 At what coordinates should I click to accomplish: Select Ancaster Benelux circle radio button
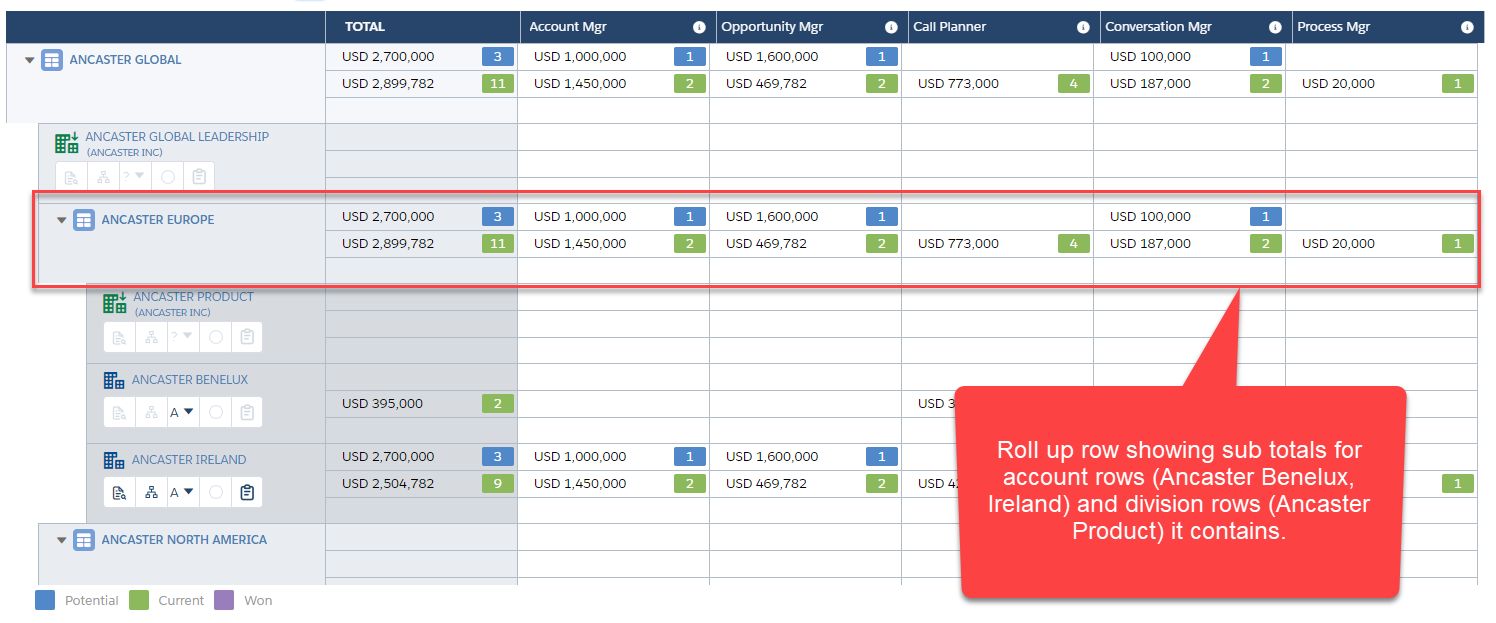click(215, 412)
